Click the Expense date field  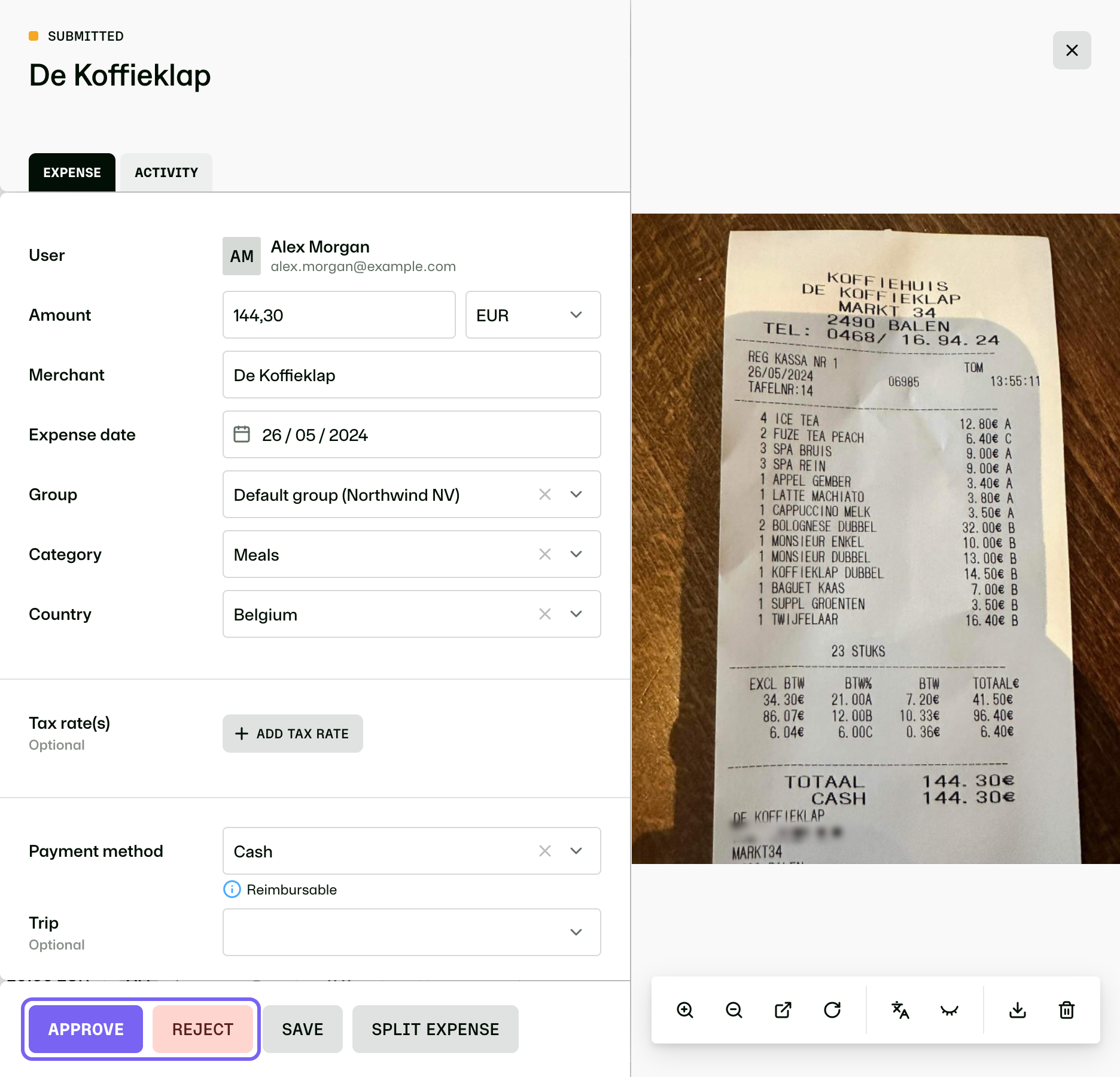tap(412, 434)
